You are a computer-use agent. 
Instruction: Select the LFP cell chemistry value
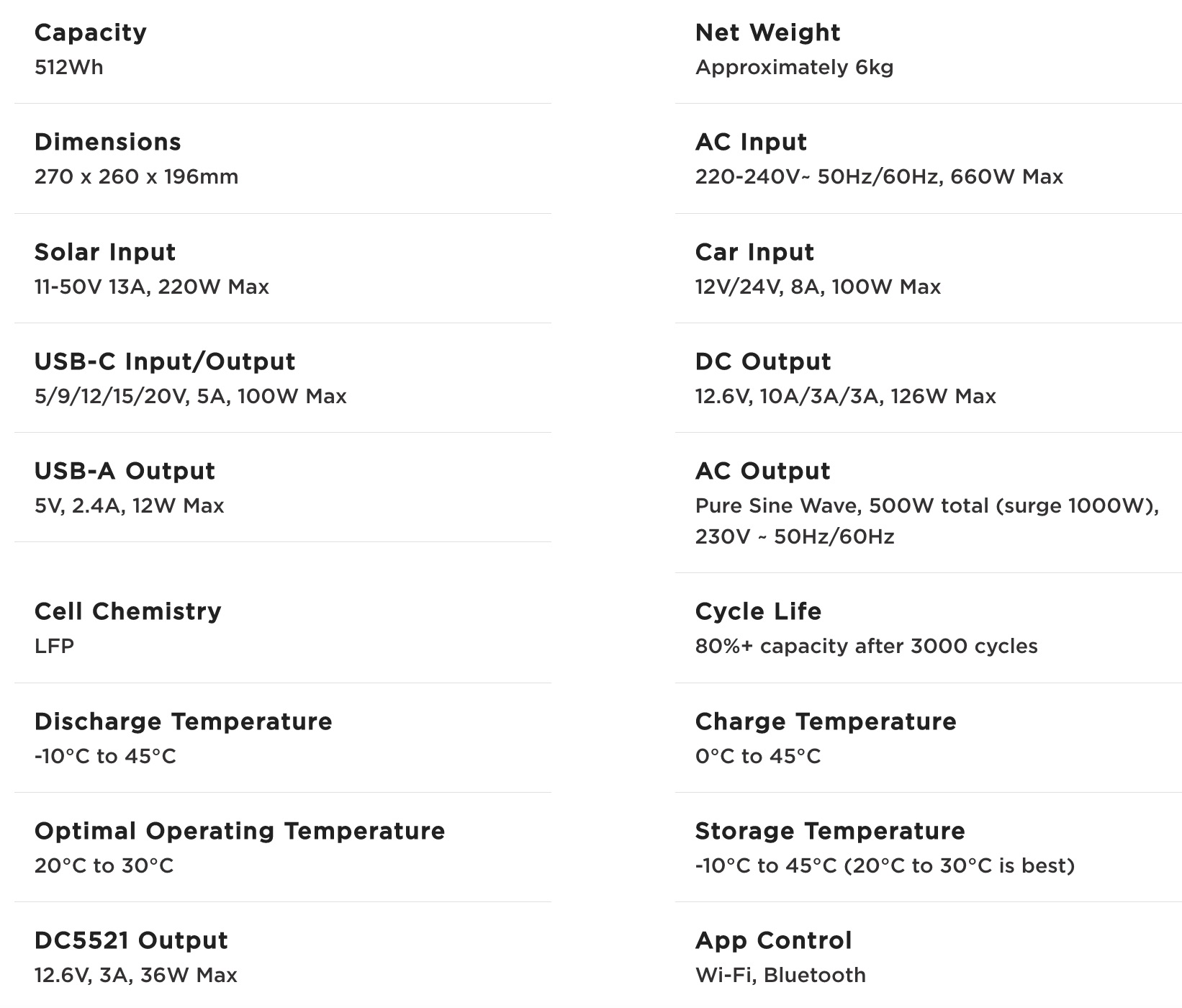pos(54,647)
